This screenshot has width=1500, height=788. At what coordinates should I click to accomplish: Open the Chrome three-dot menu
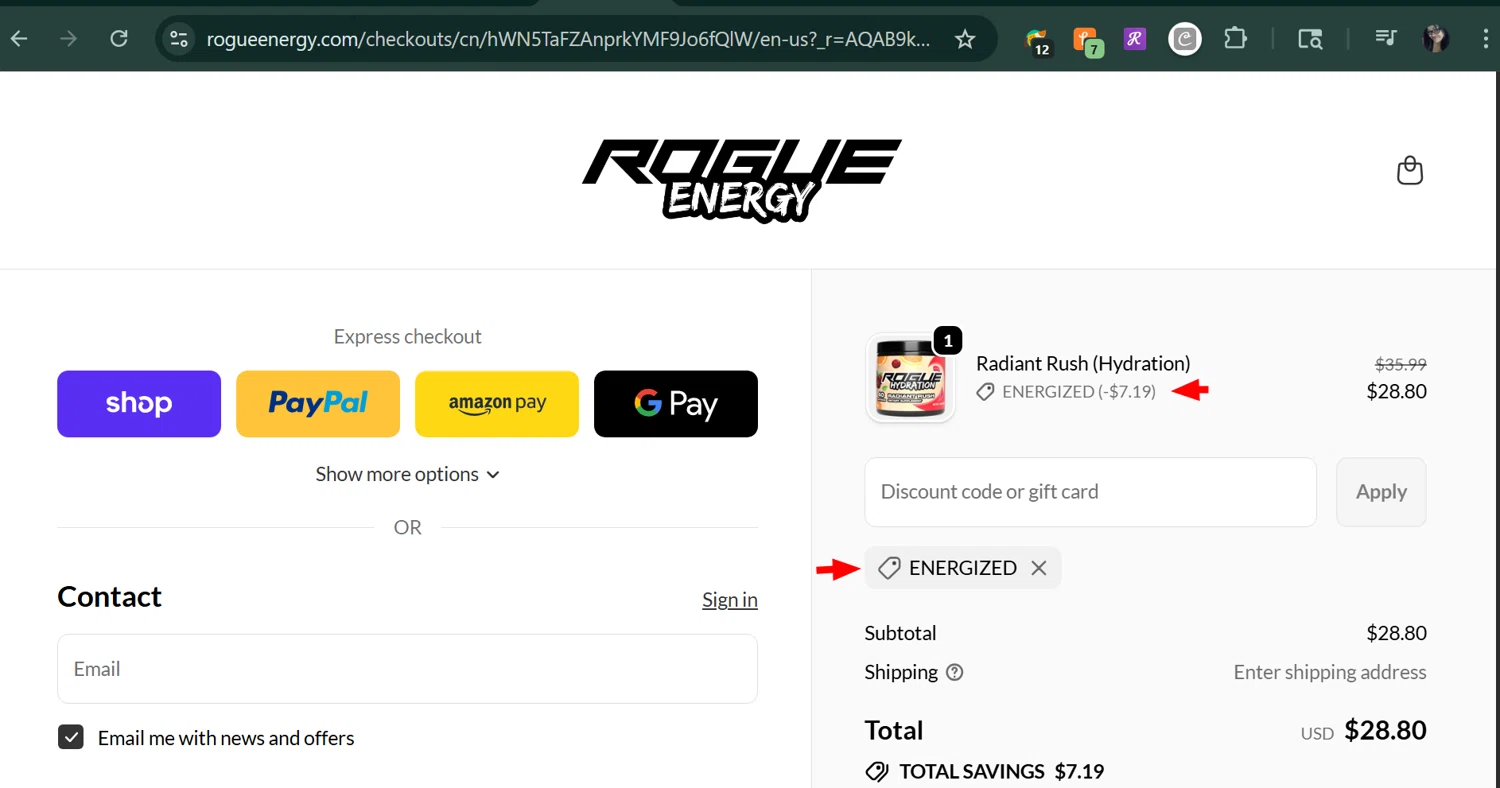(1484, 39)
